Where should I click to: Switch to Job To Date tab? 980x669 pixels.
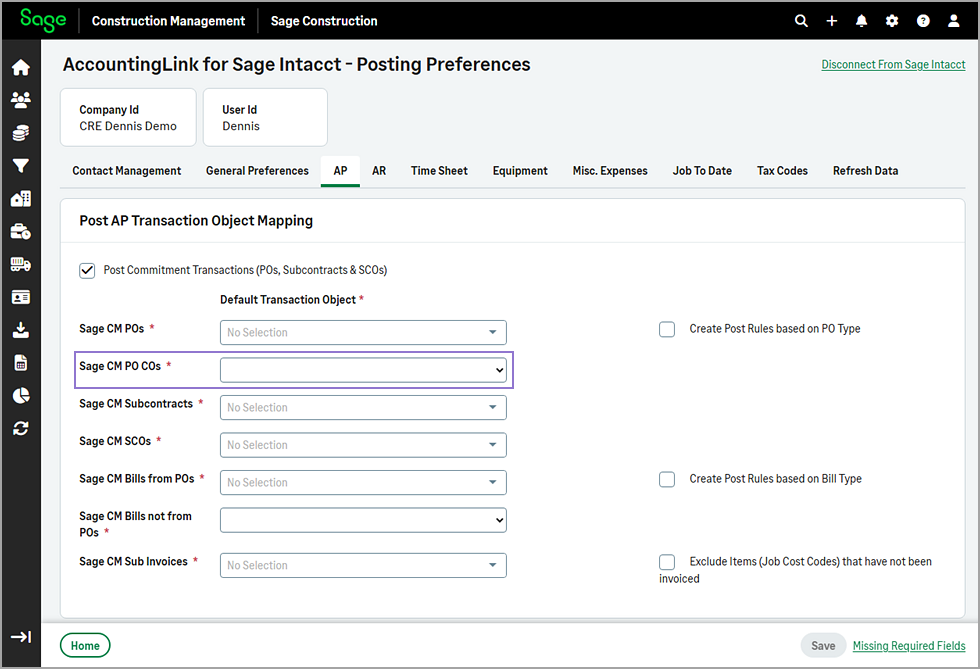(702, 171)
